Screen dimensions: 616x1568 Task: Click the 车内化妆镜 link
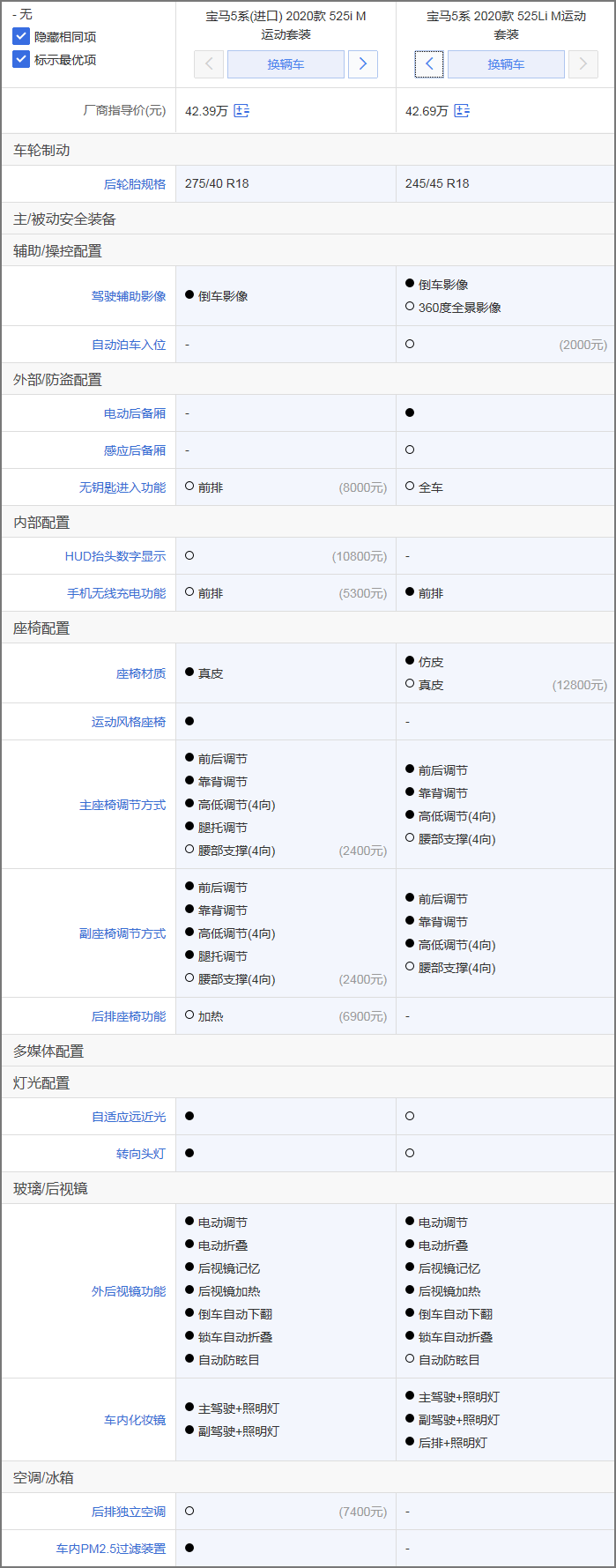(135, 1420)
